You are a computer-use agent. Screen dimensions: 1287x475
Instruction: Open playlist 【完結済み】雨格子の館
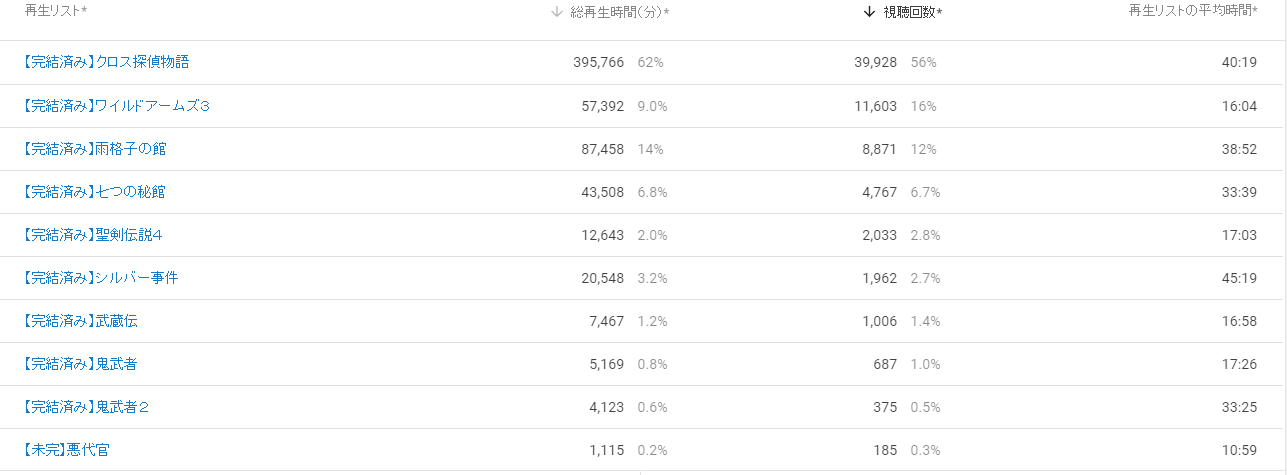pos(93,149)
